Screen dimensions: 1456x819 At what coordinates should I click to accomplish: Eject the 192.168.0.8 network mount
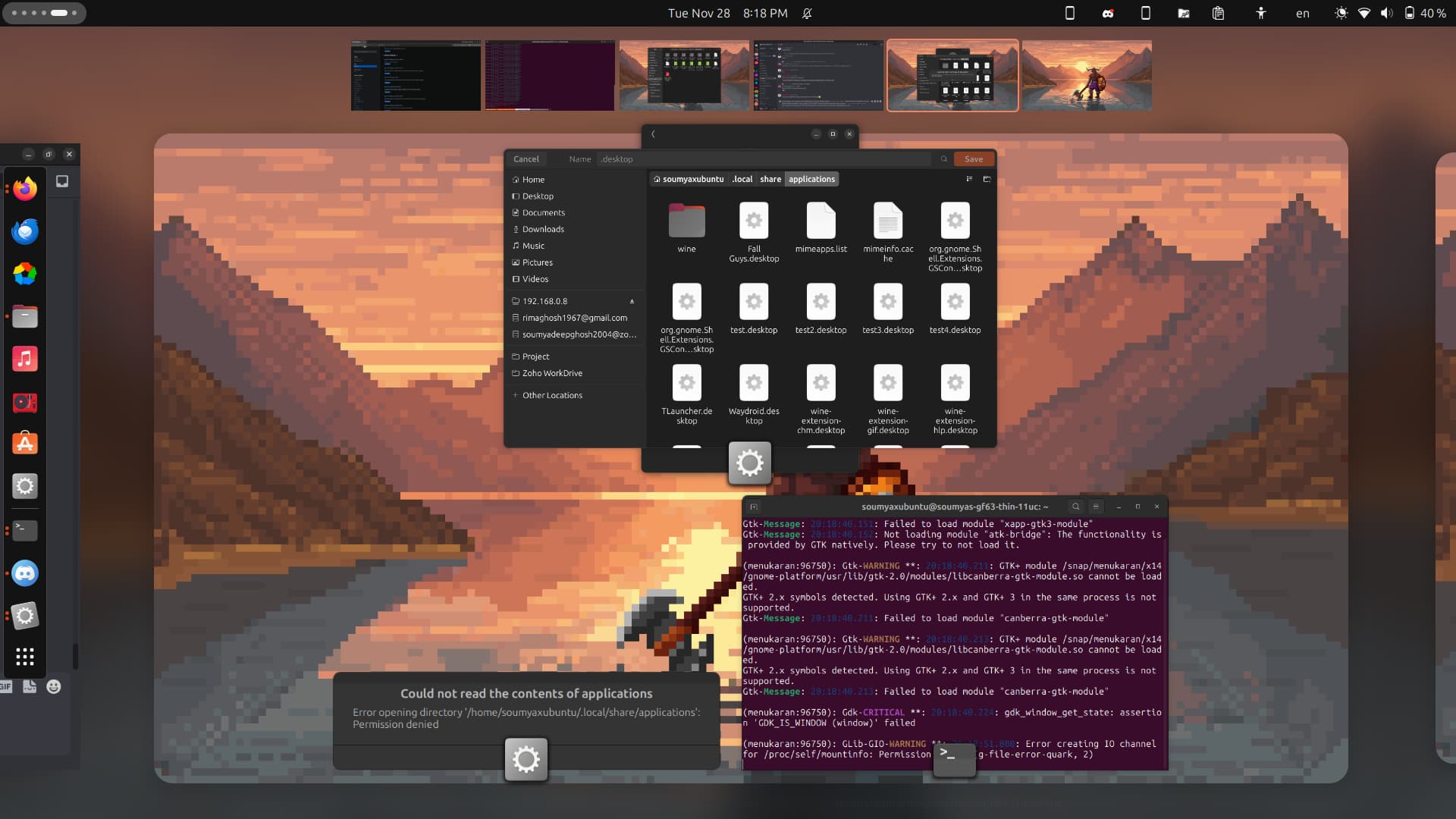[632, 302]
